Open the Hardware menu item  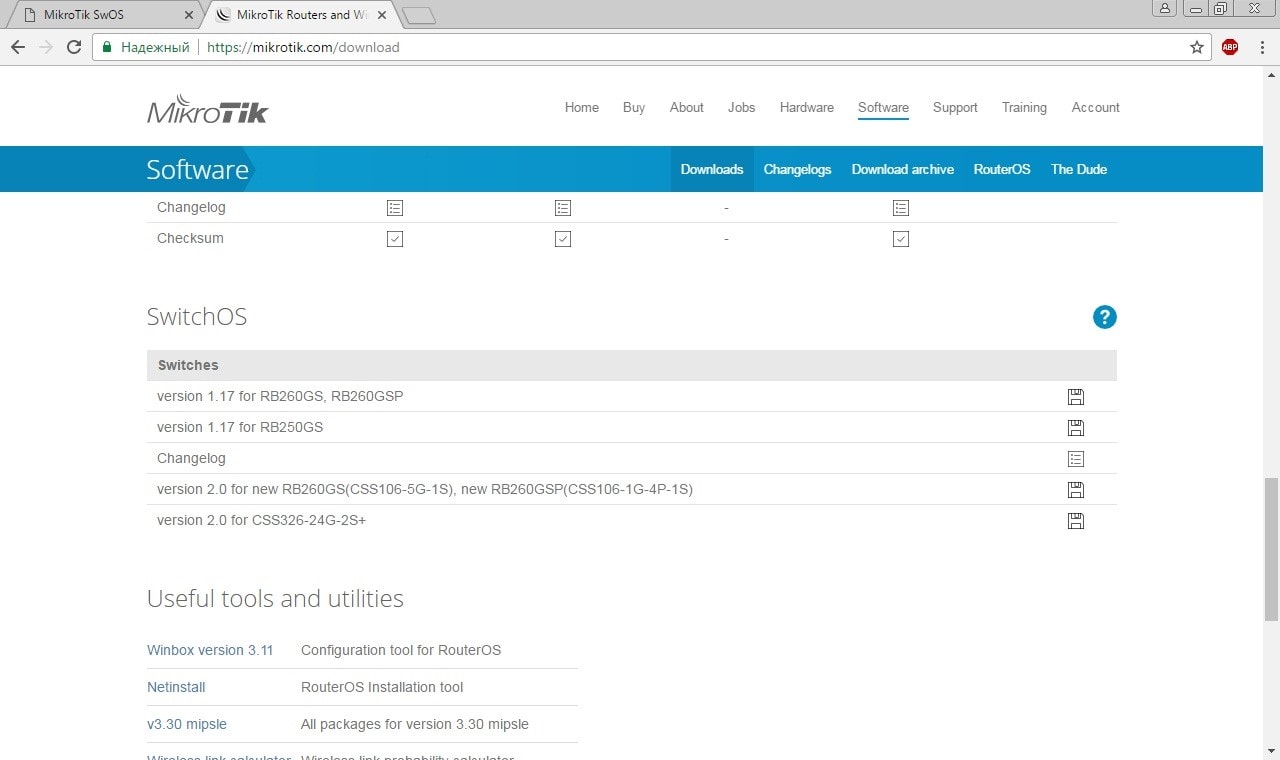806,108
